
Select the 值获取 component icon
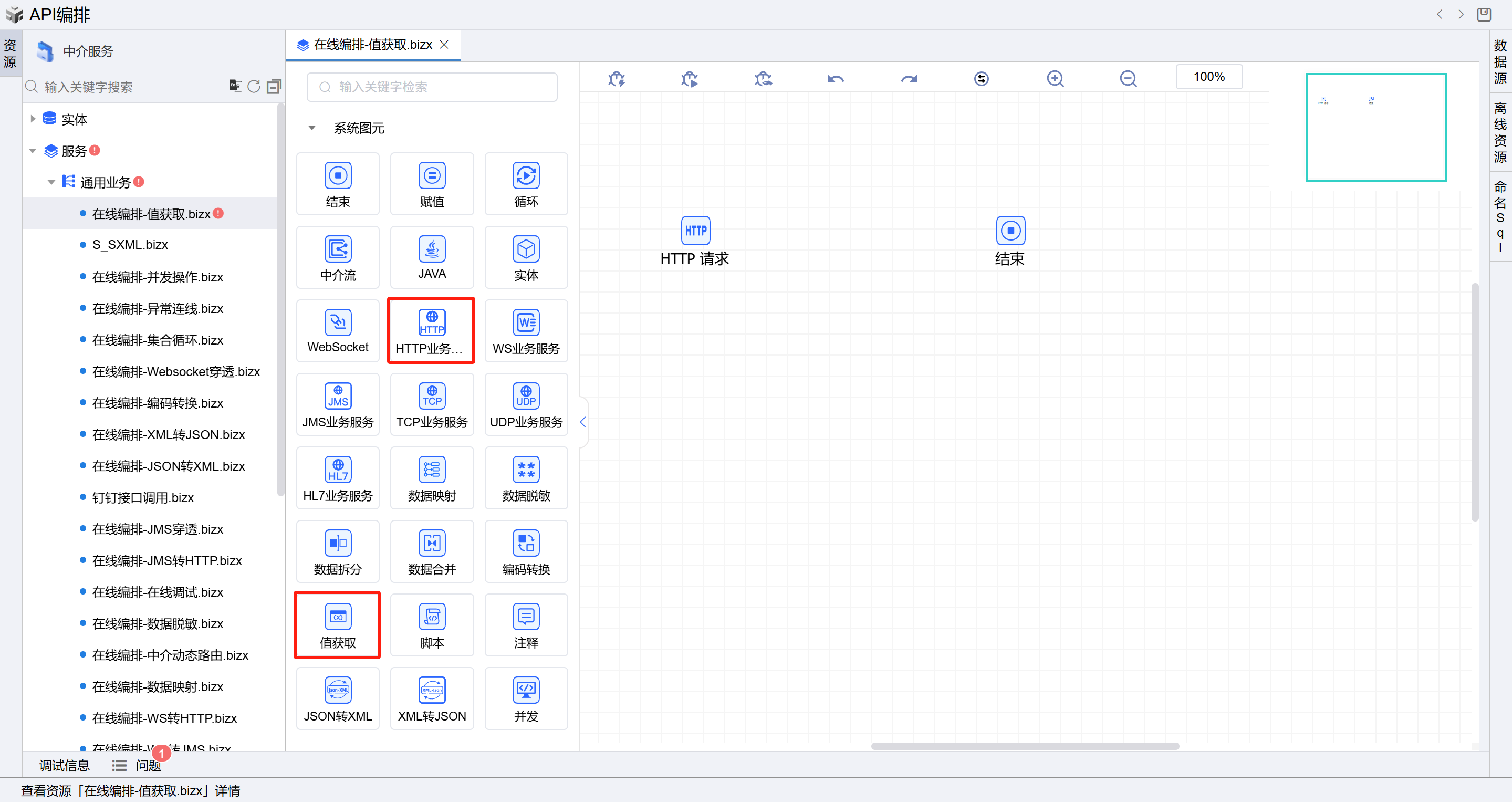click(x=338, y=618)
